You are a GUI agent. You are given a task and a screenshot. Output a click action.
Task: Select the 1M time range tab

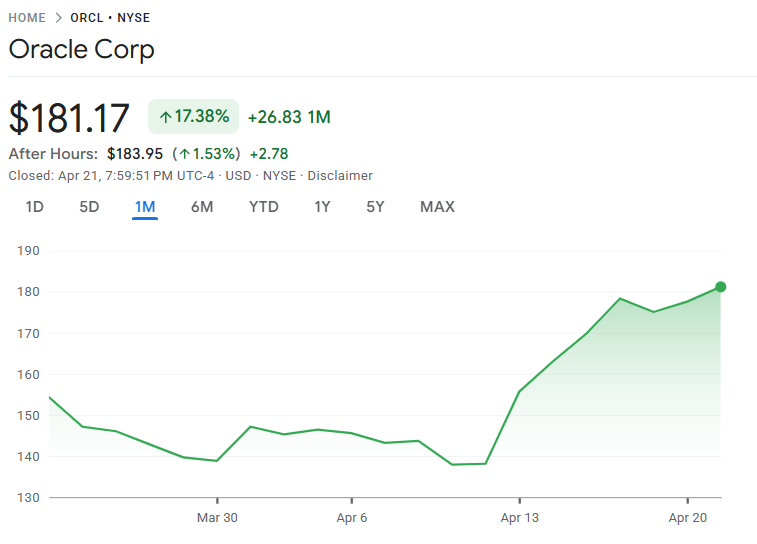tap(145, 207)
